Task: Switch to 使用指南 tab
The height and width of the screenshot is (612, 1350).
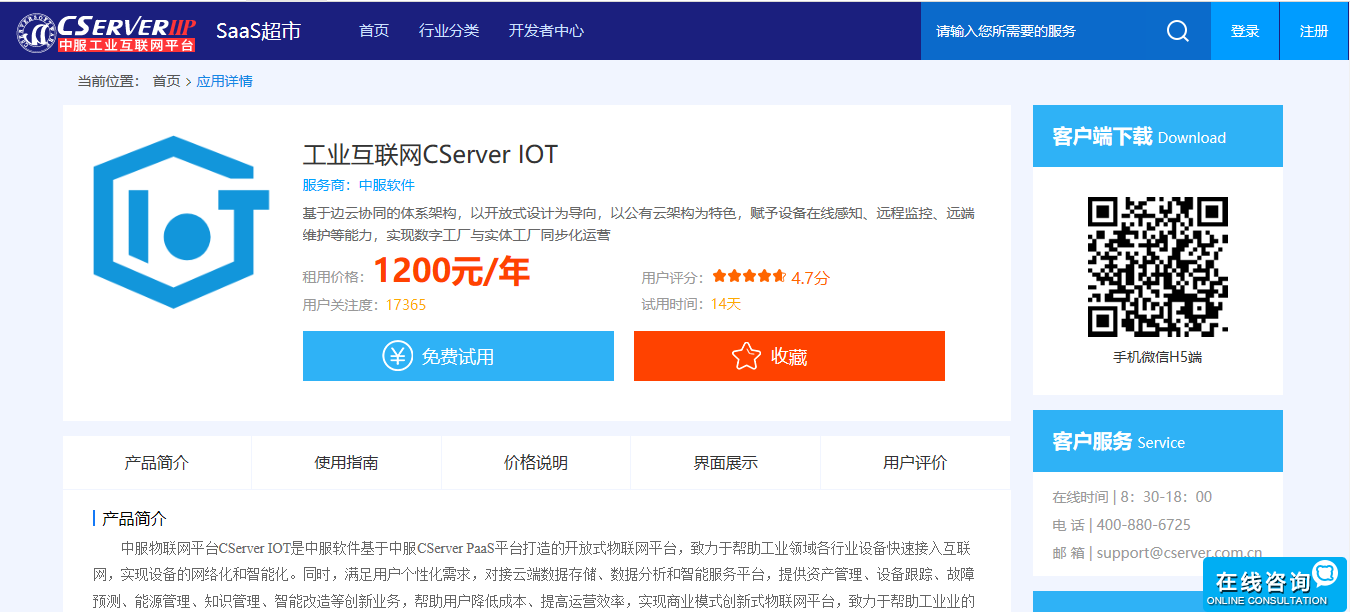Action: click(346, 462)
